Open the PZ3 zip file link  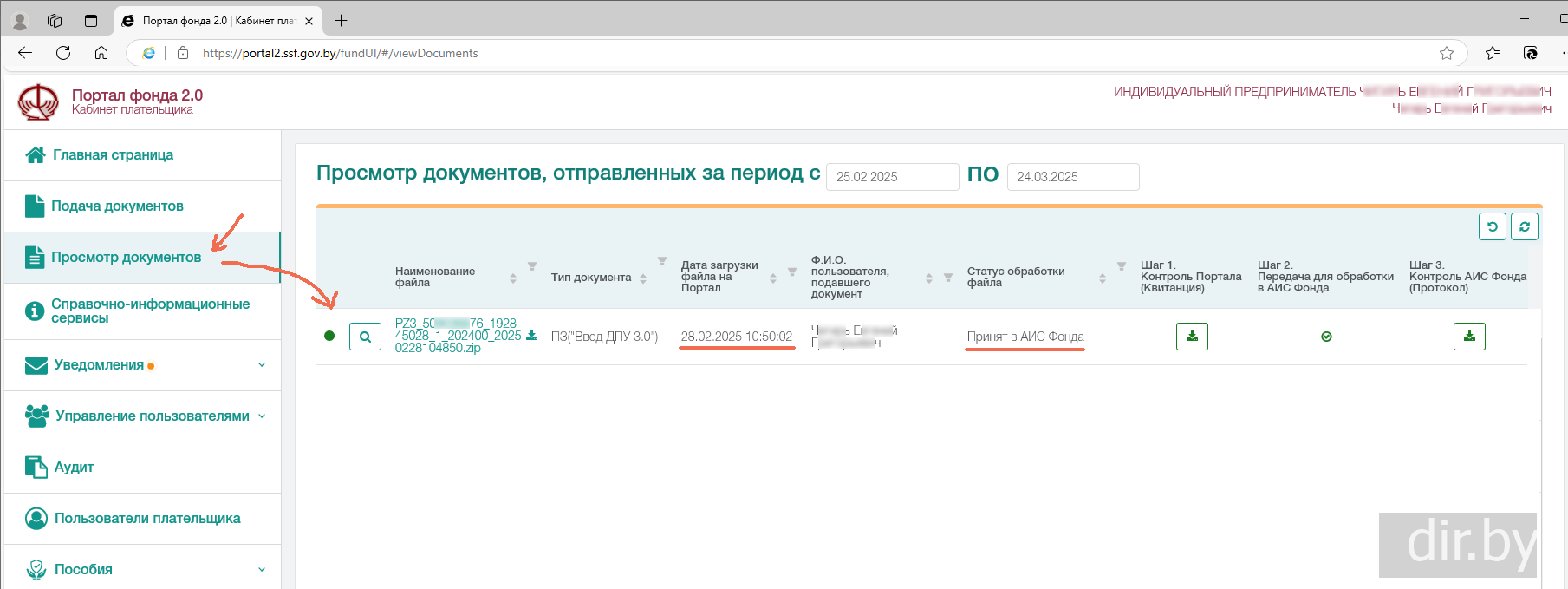coord(456,336)
